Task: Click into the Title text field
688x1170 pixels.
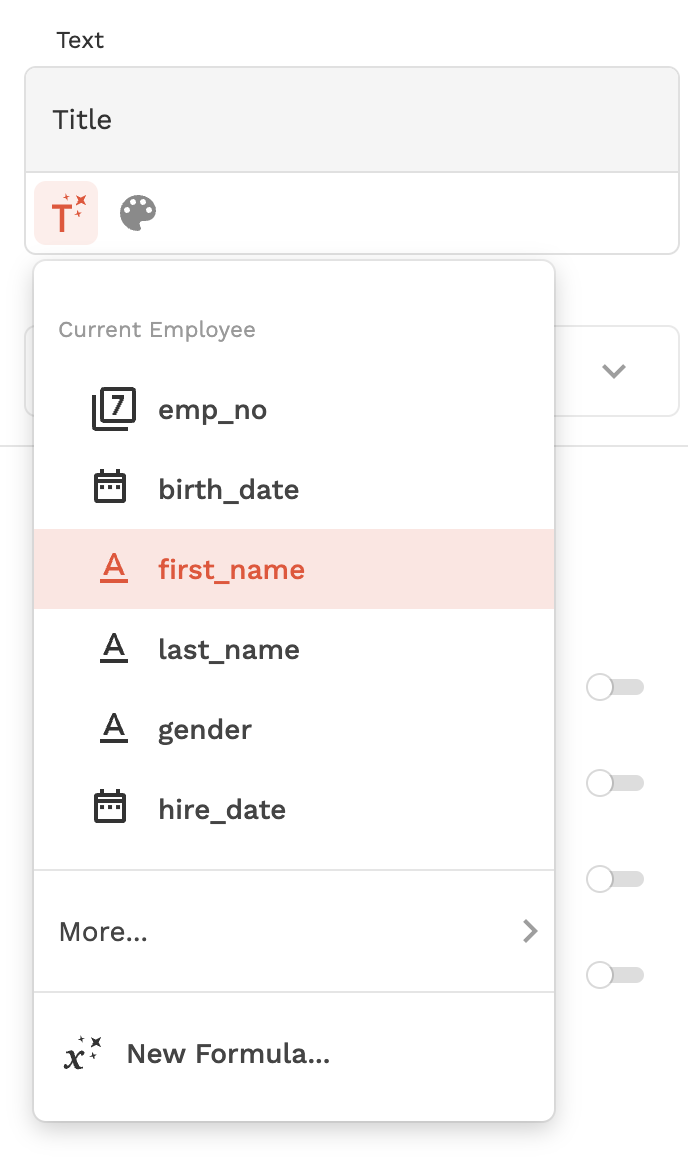Action: 352,120
